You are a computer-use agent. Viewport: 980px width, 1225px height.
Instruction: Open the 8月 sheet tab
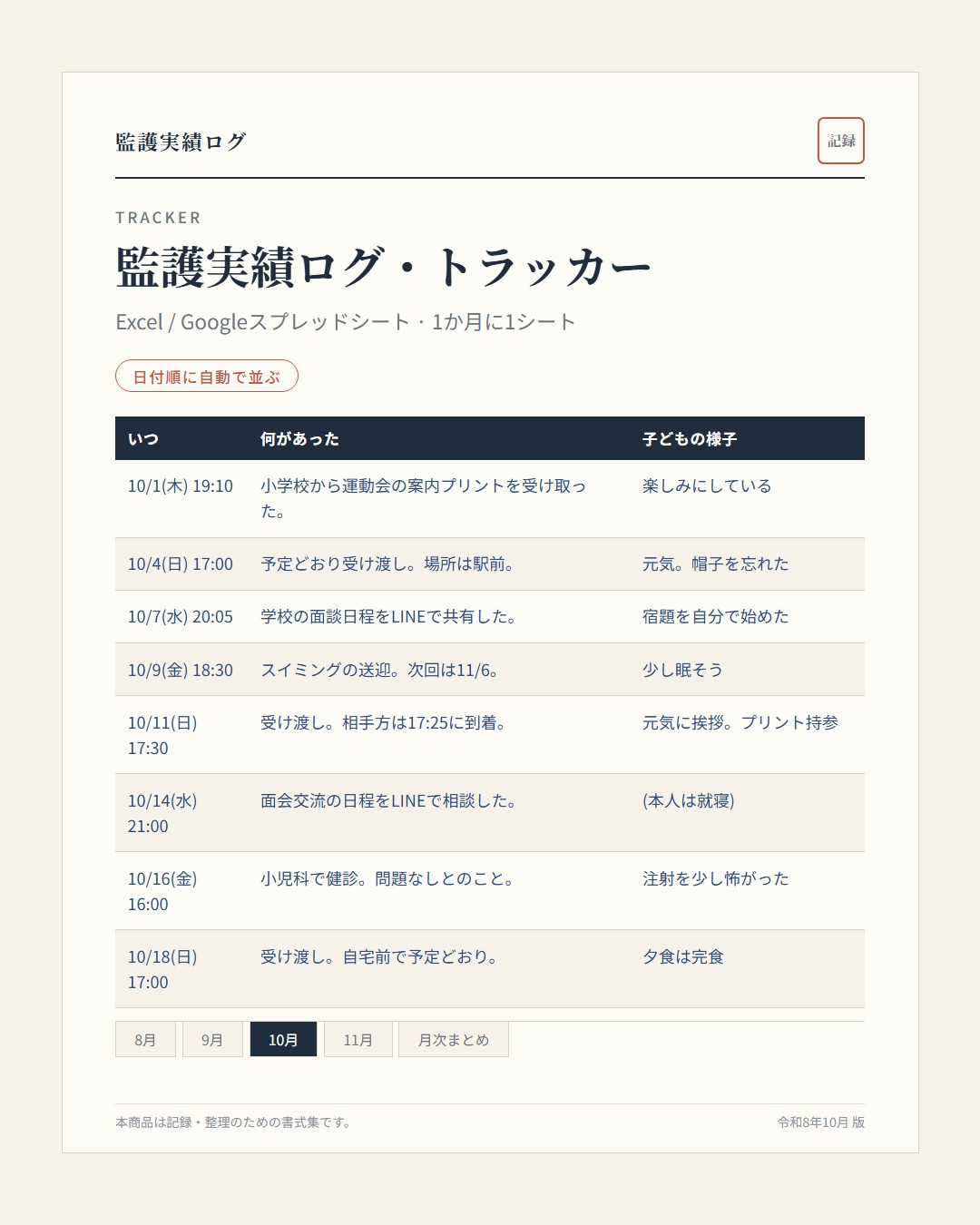[145, 1040]
